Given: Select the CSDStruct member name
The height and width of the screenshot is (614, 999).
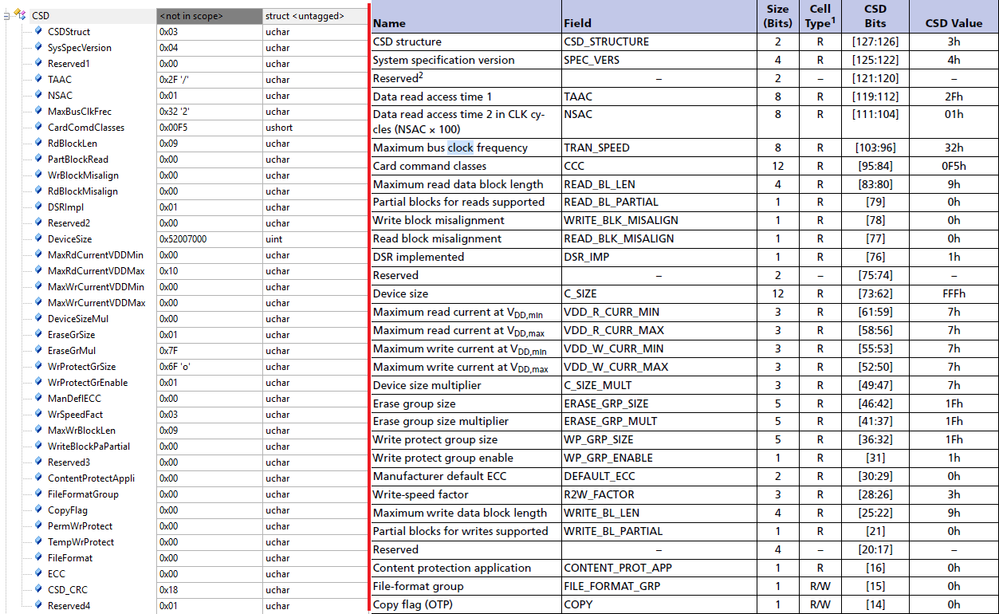Looking at the screenshot, I should tap(69, 32).
